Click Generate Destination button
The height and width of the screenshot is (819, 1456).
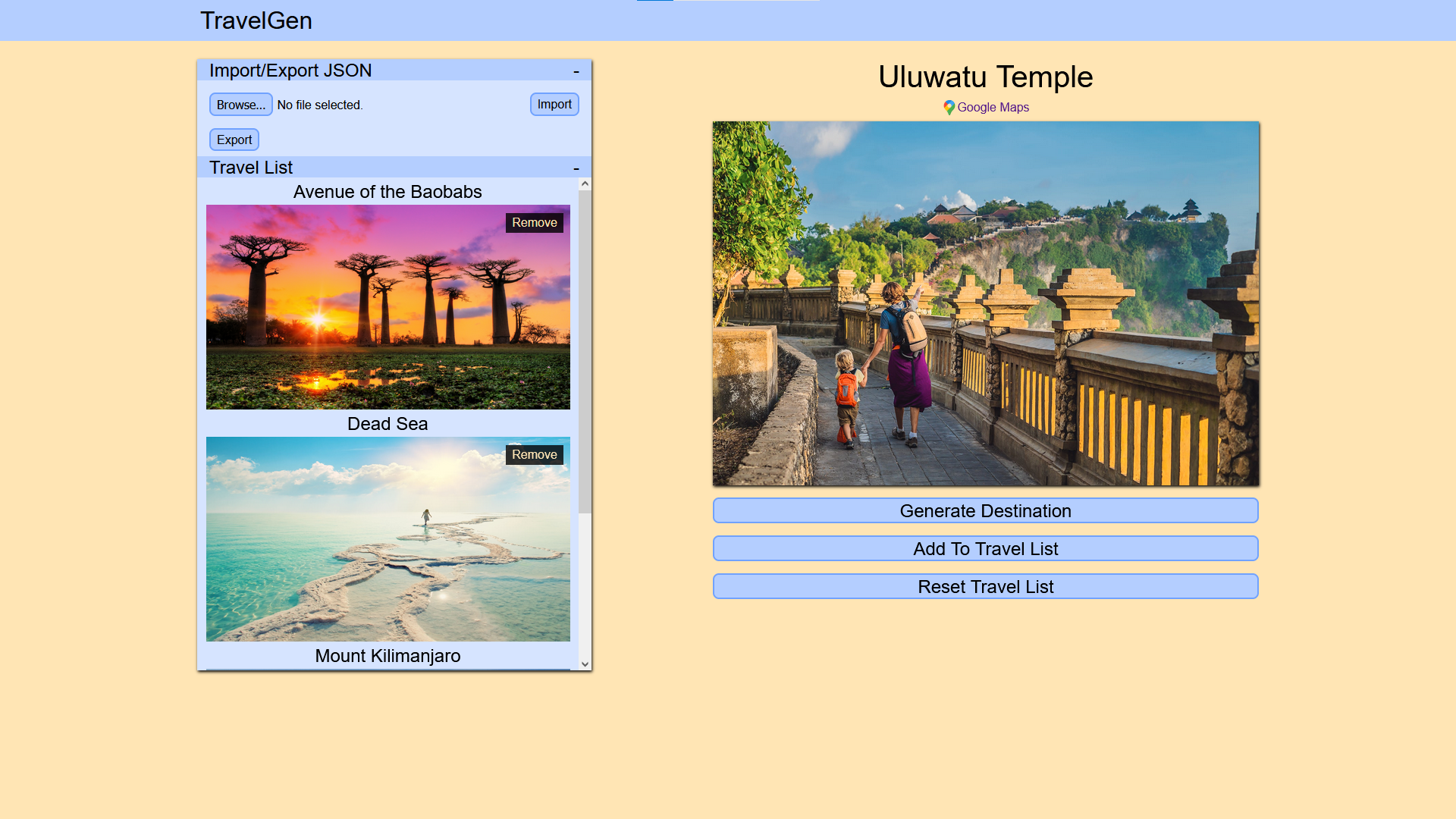986,511
